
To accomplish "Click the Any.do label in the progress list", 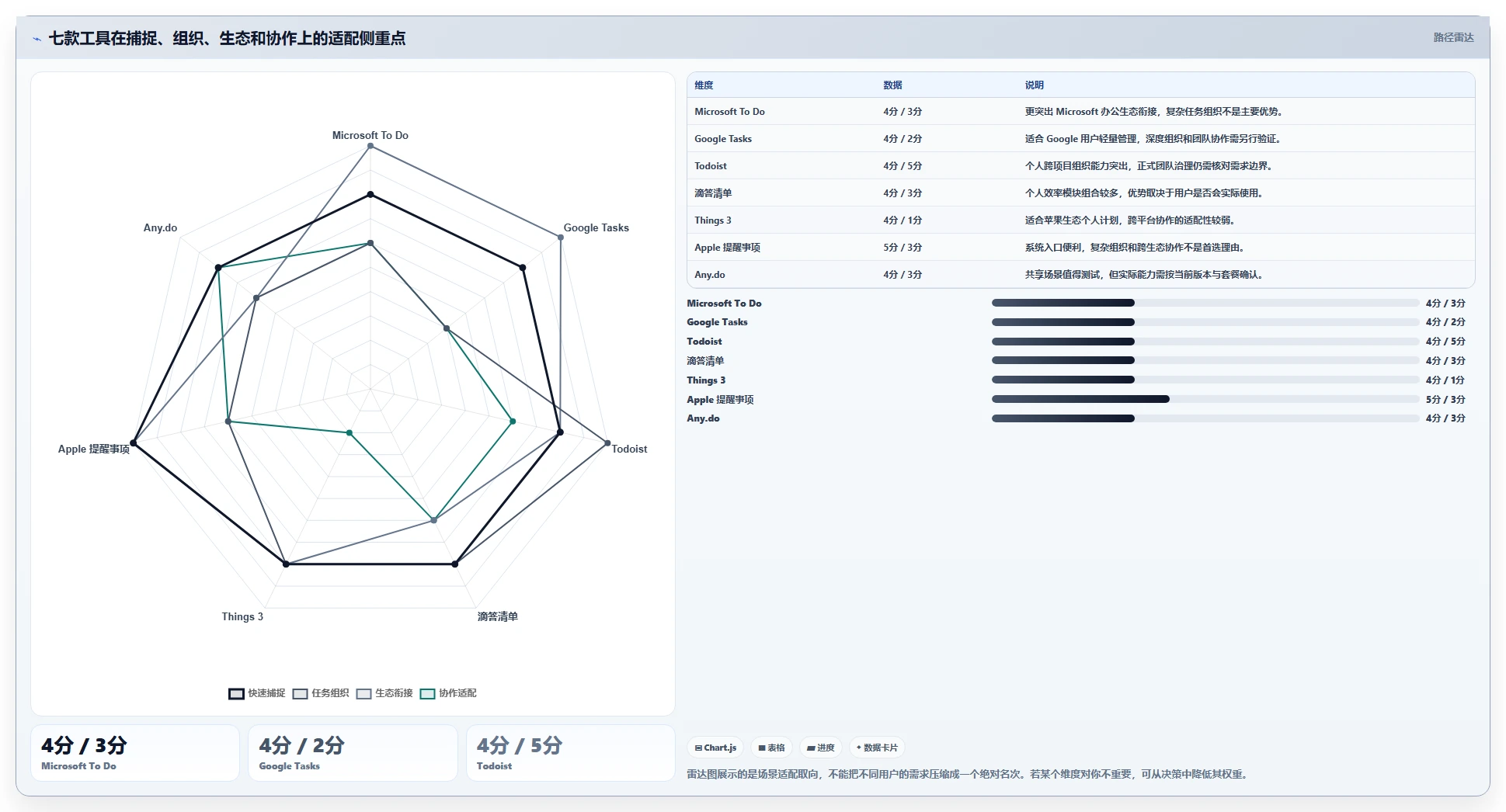I will tap(703, 418).
